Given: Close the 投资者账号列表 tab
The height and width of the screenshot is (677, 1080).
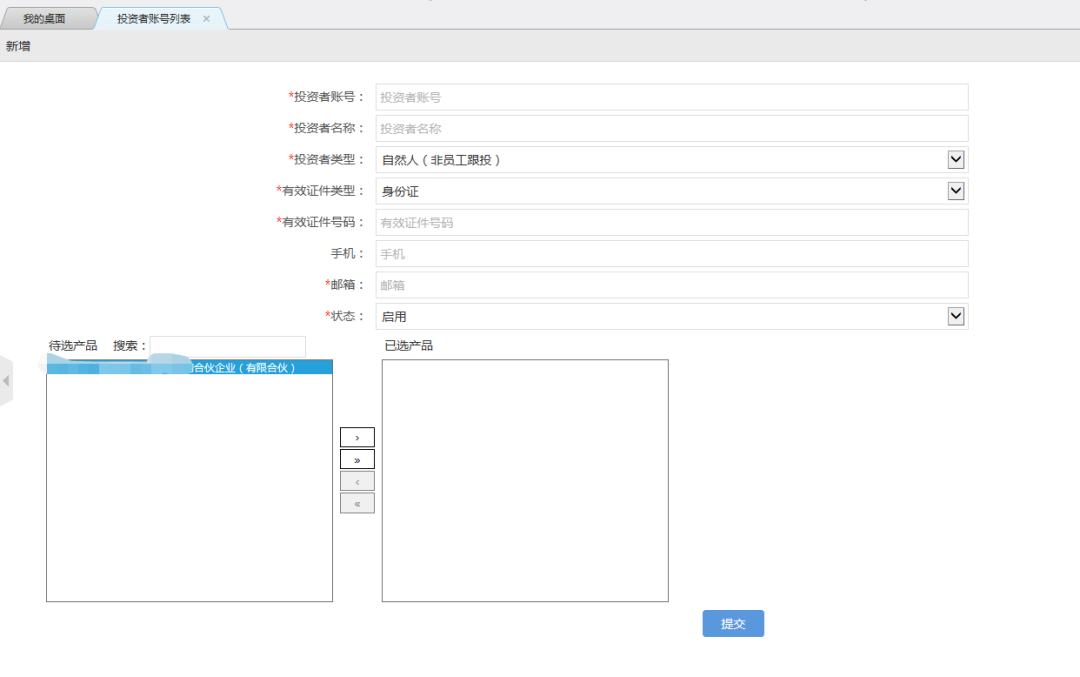Looking at the screenshot, I should [206, 19].
